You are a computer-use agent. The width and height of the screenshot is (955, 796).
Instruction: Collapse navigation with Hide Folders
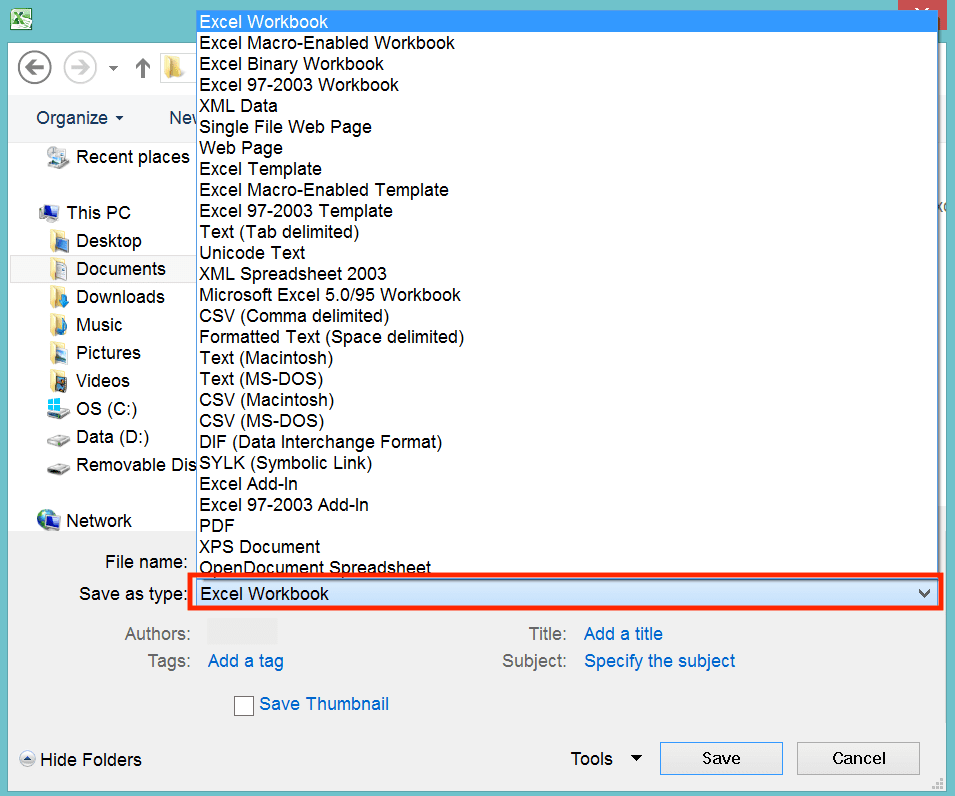tap(80, 759)
